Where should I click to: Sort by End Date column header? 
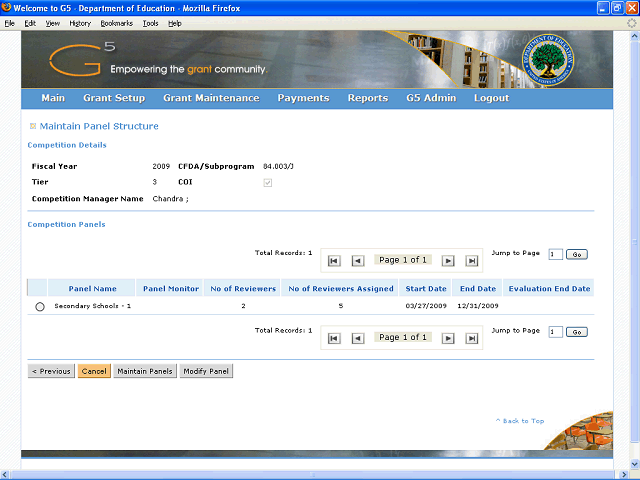pyautogui.click(x=478, y=289)
